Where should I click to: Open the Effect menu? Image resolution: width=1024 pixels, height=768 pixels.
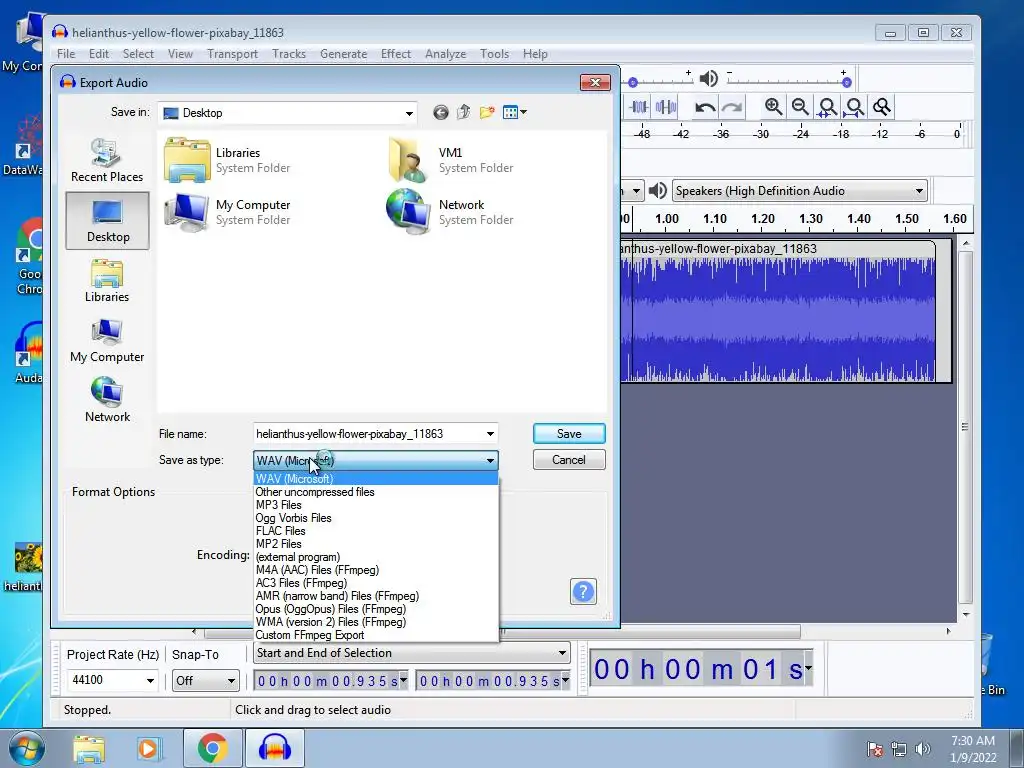pos(396,54)
